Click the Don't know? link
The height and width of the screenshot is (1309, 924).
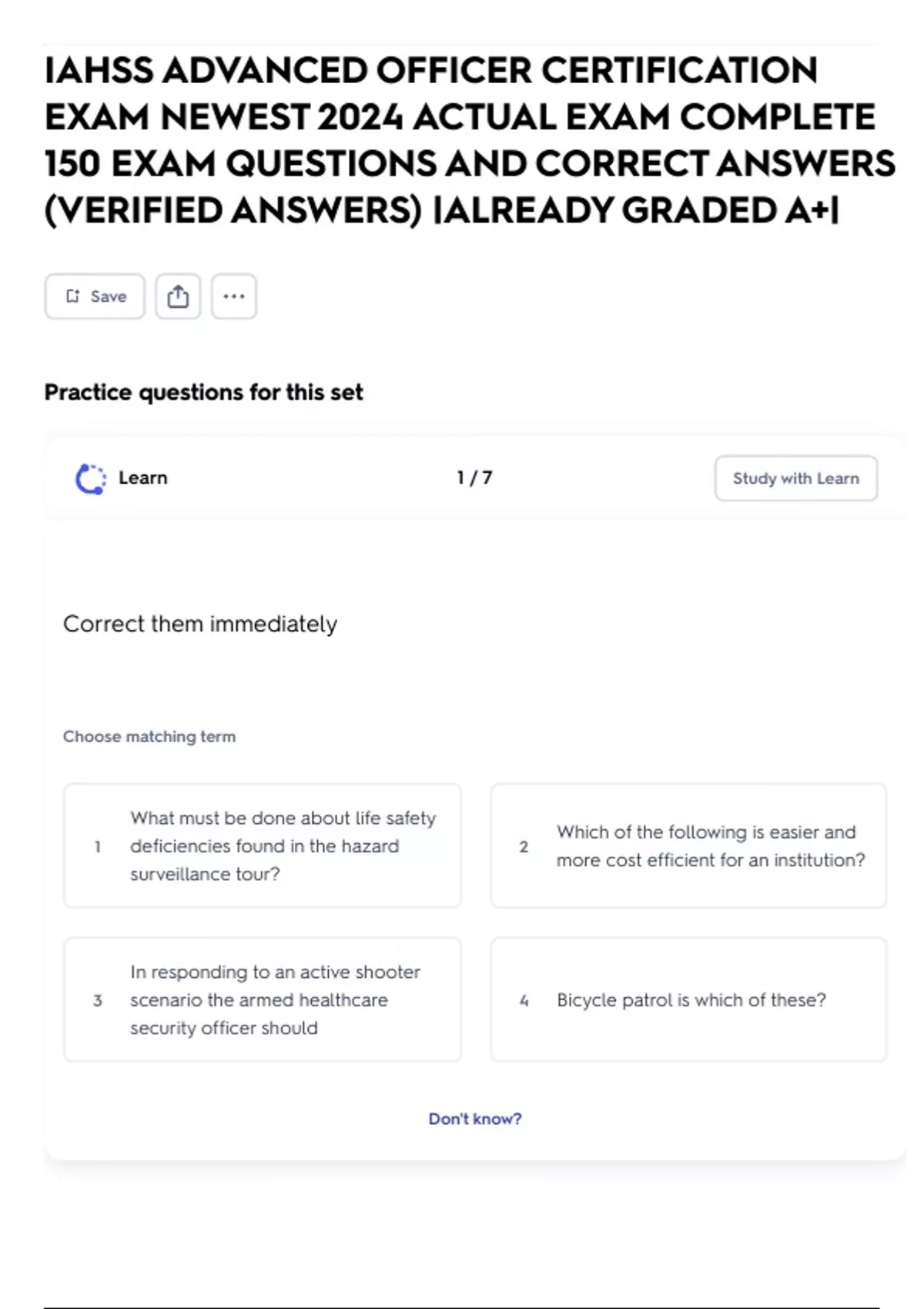tap(475, 1119)
